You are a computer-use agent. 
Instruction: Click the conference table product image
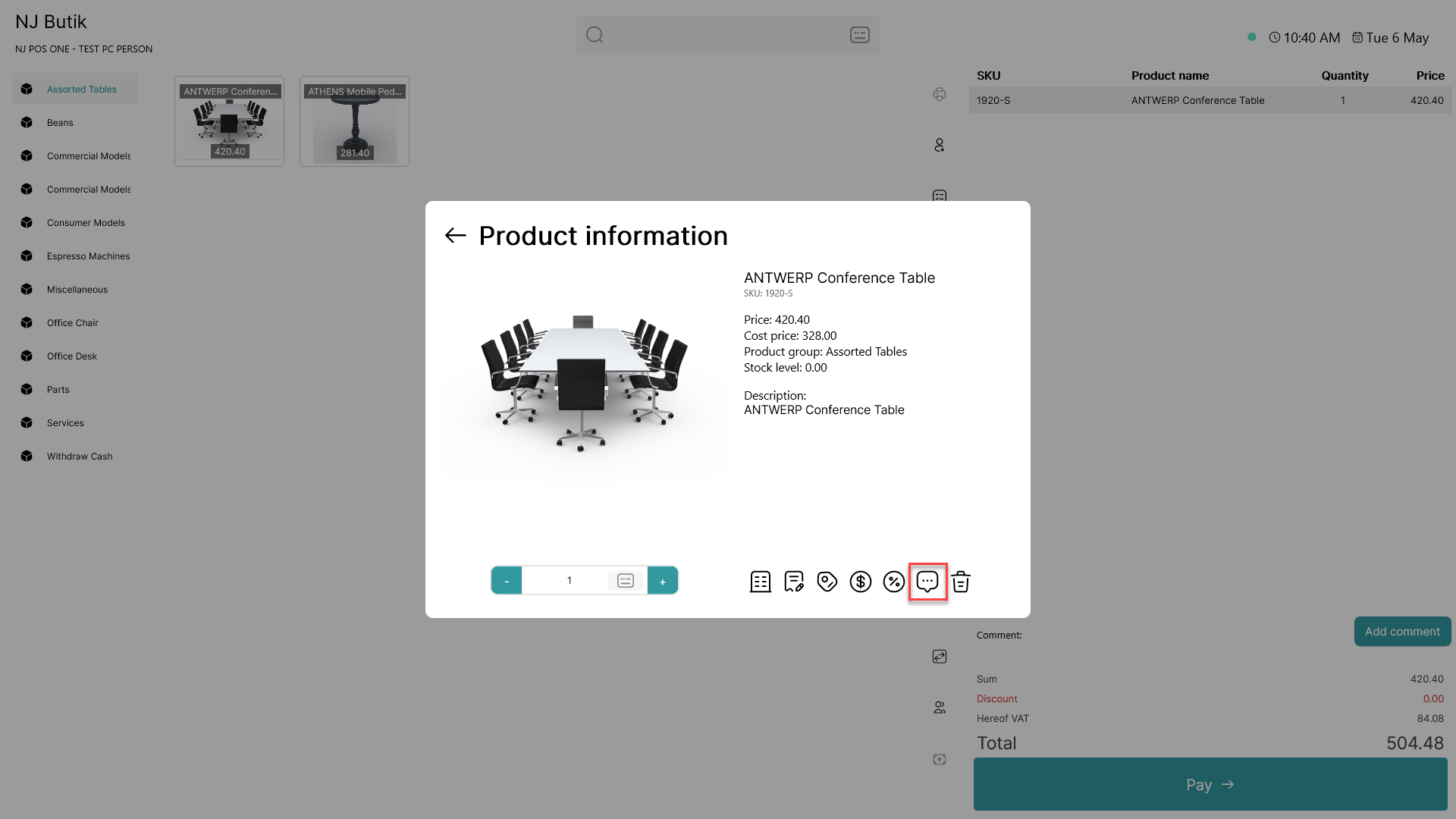584,383
